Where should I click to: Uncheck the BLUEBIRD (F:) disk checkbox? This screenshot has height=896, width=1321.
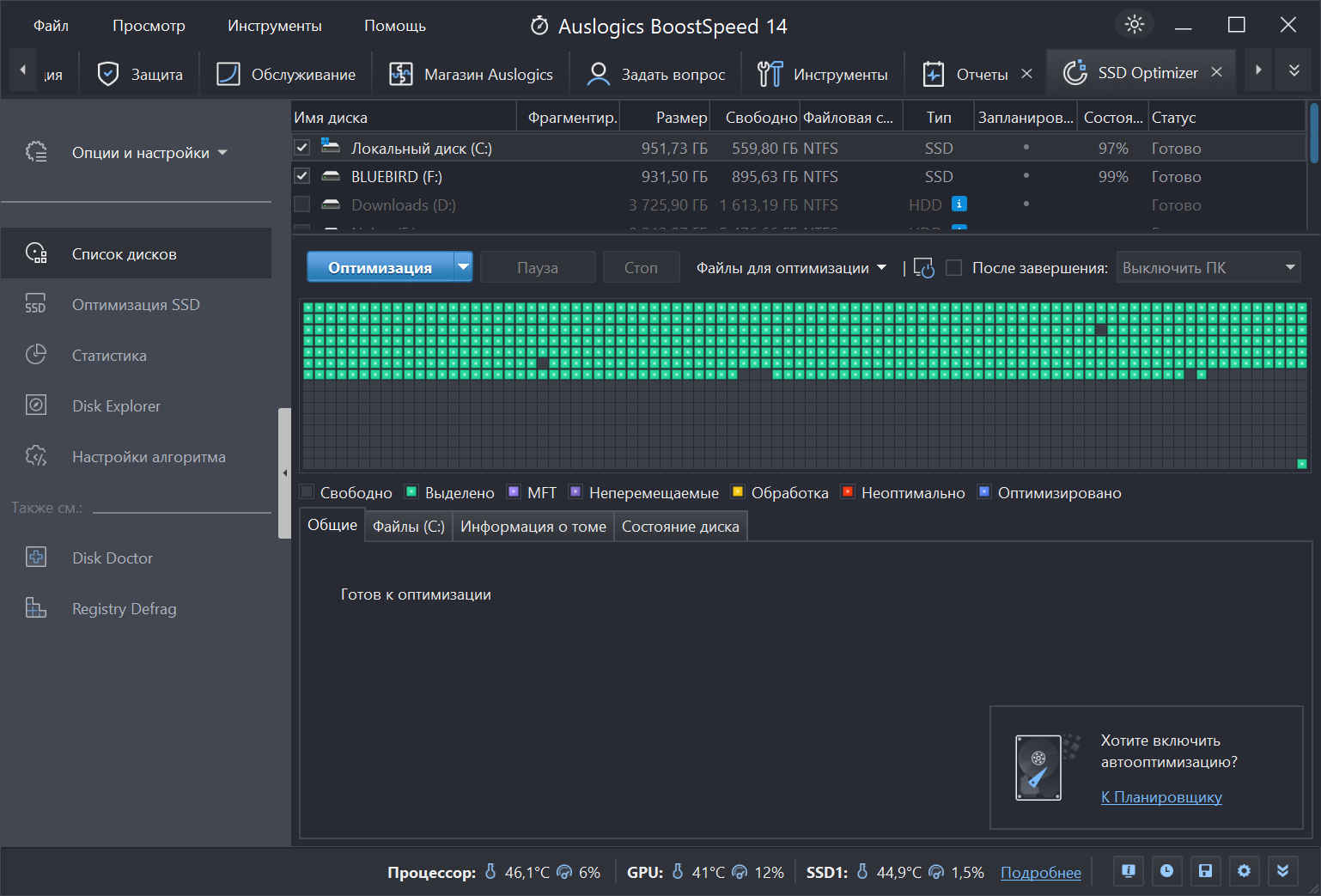coord(301,176)
